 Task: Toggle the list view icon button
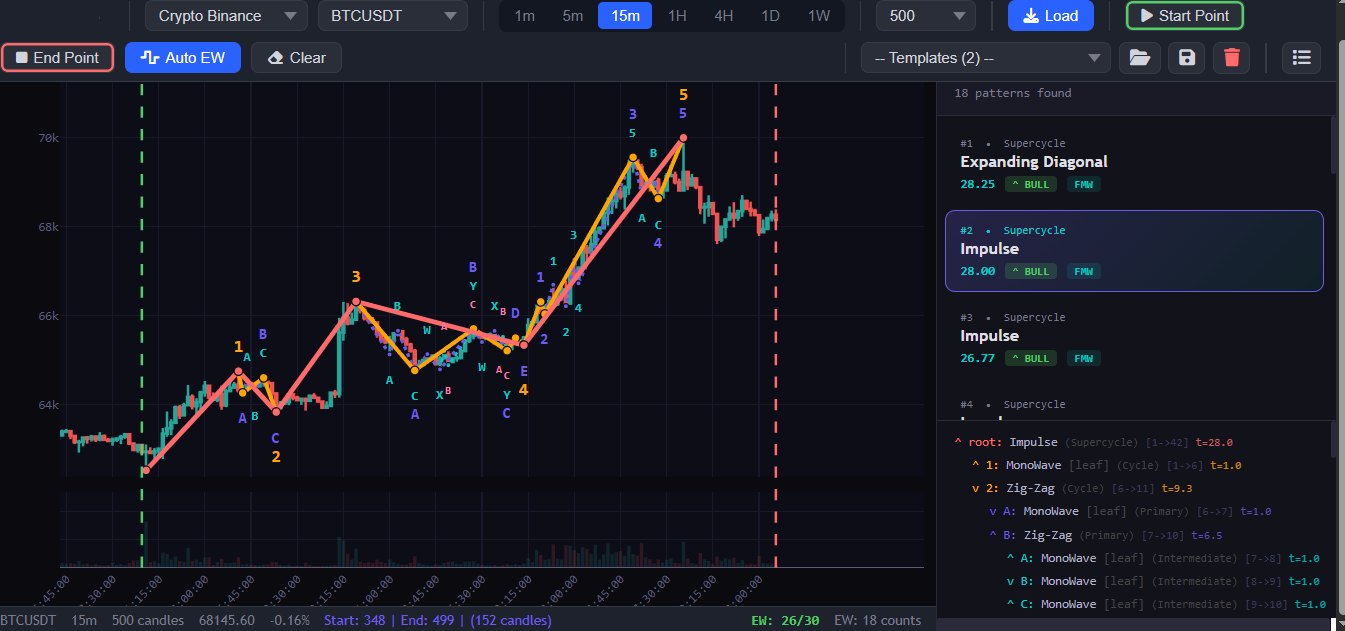click(x=1301, y=58)
